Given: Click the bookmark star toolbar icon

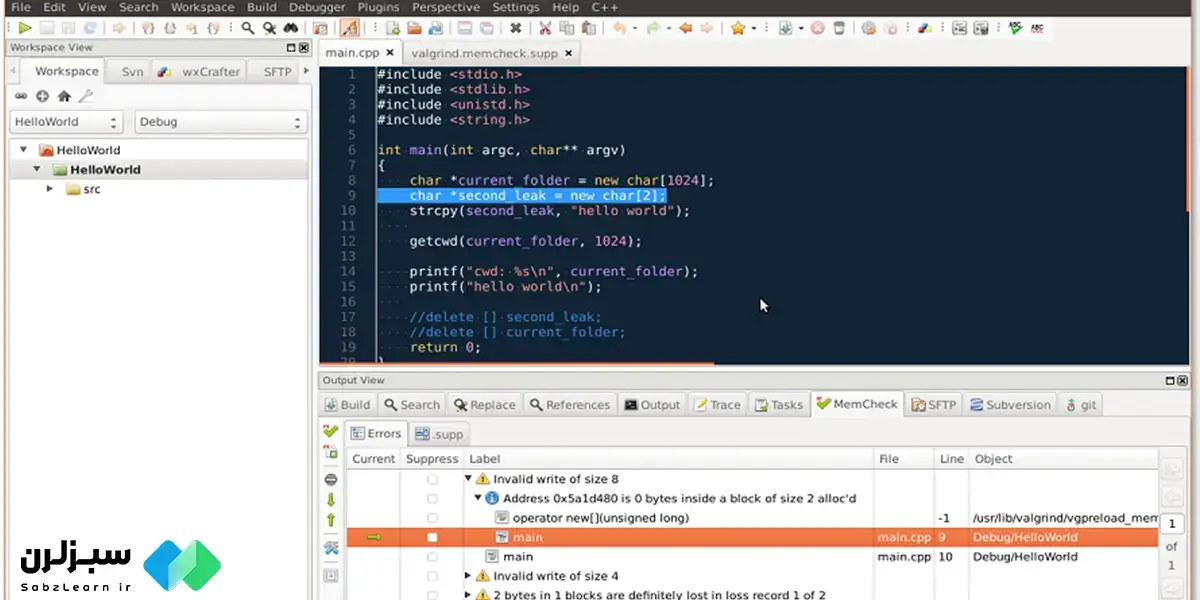Looking at the screenshot, I should coord(738,28).
